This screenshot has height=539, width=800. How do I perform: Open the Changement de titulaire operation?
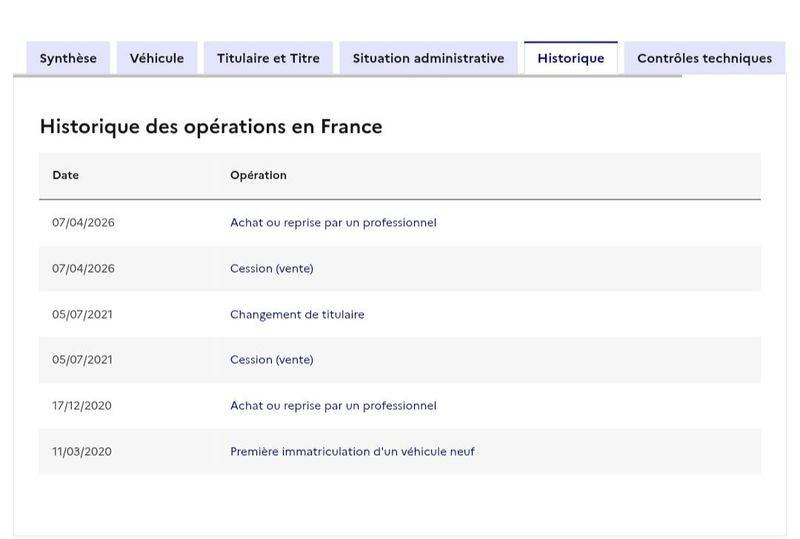click(297, 314)
